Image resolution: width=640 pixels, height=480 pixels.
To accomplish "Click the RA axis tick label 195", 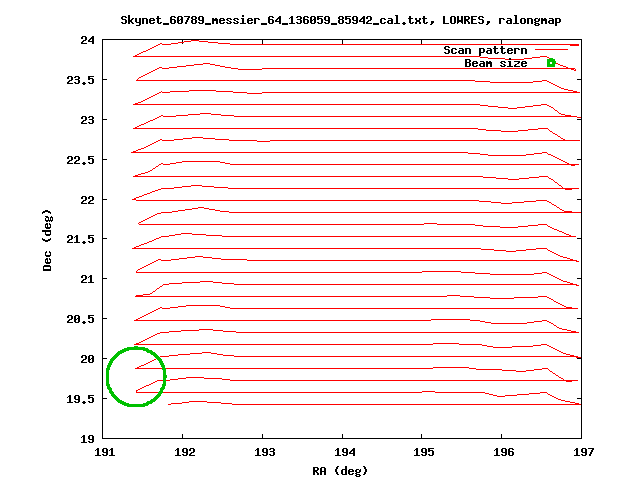I will coord(424,452).
